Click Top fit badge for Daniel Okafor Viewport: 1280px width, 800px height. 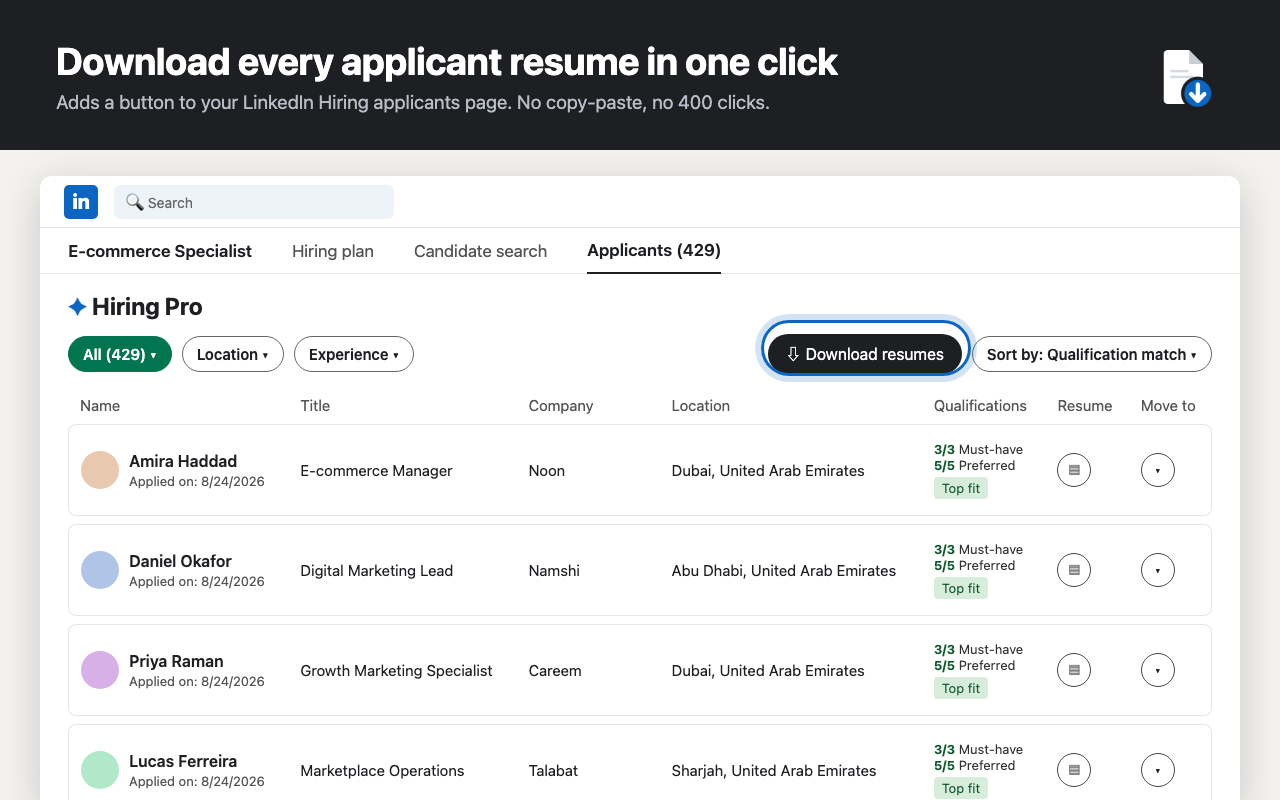(961, 588)
